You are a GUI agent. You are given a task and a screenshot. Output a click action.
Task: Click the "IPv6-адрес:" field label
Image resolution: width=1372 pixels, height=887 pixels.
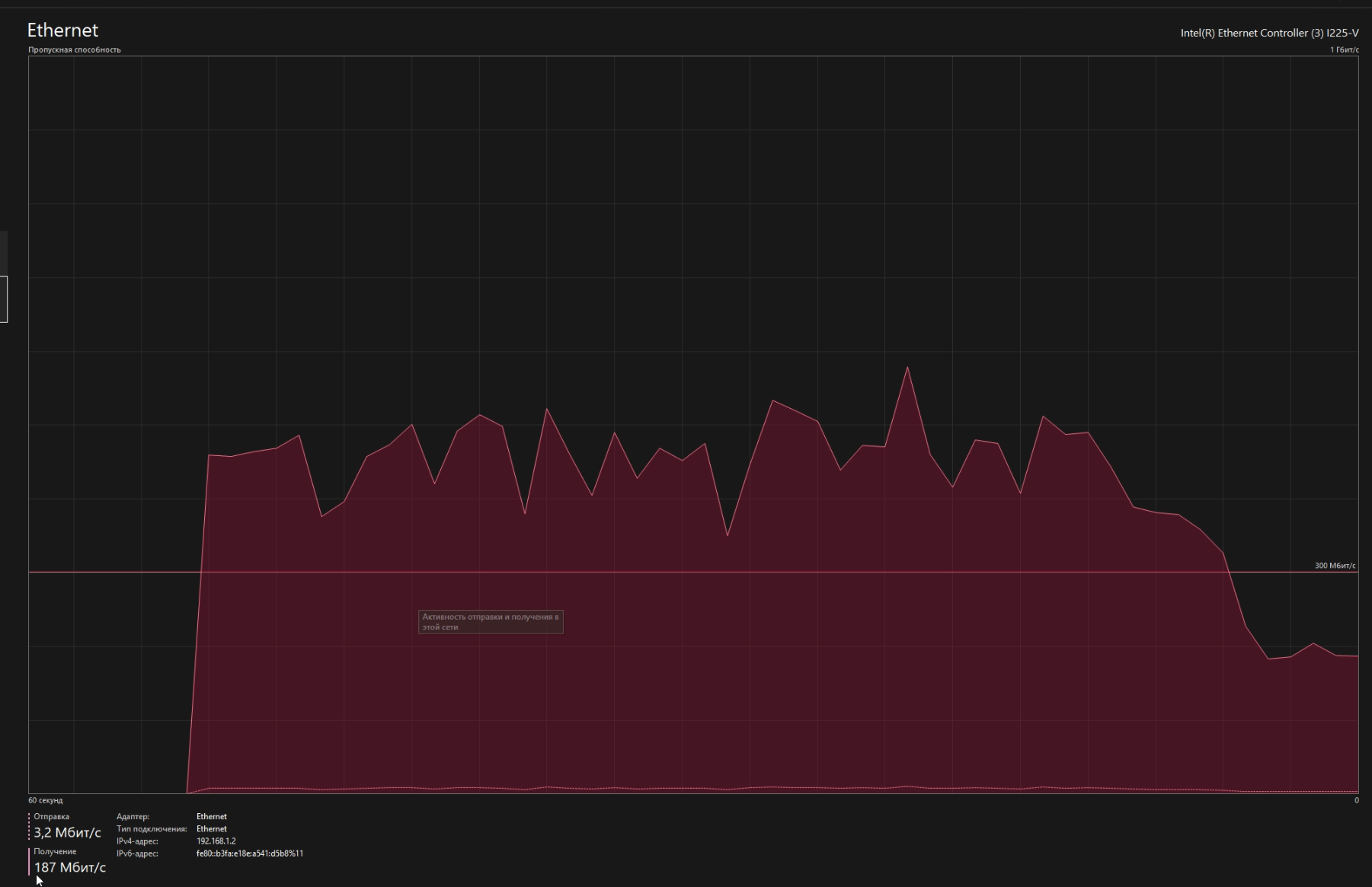[x=137, y=853]
